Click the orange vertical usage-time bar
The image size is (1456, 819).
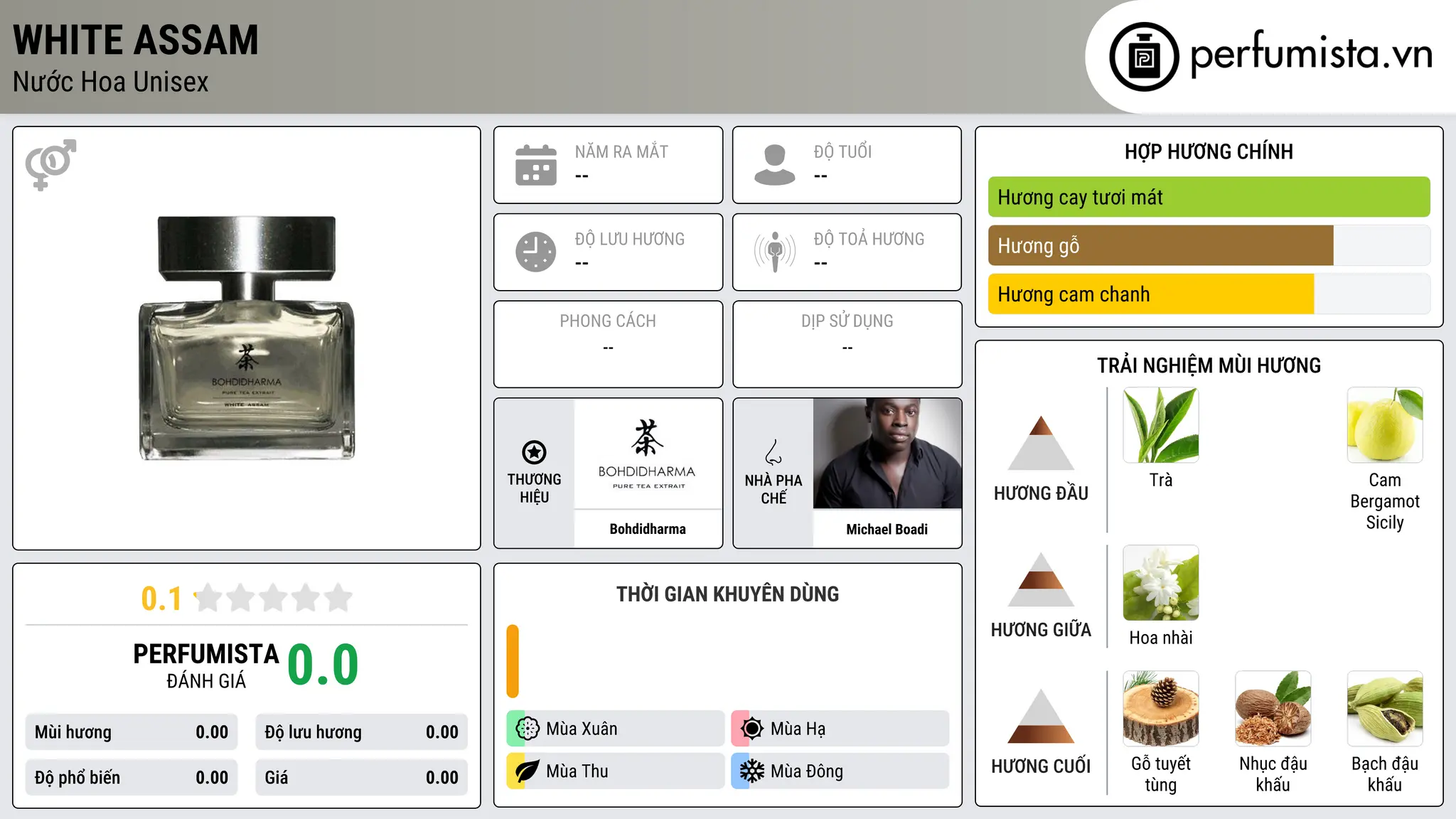pos(513,661)
